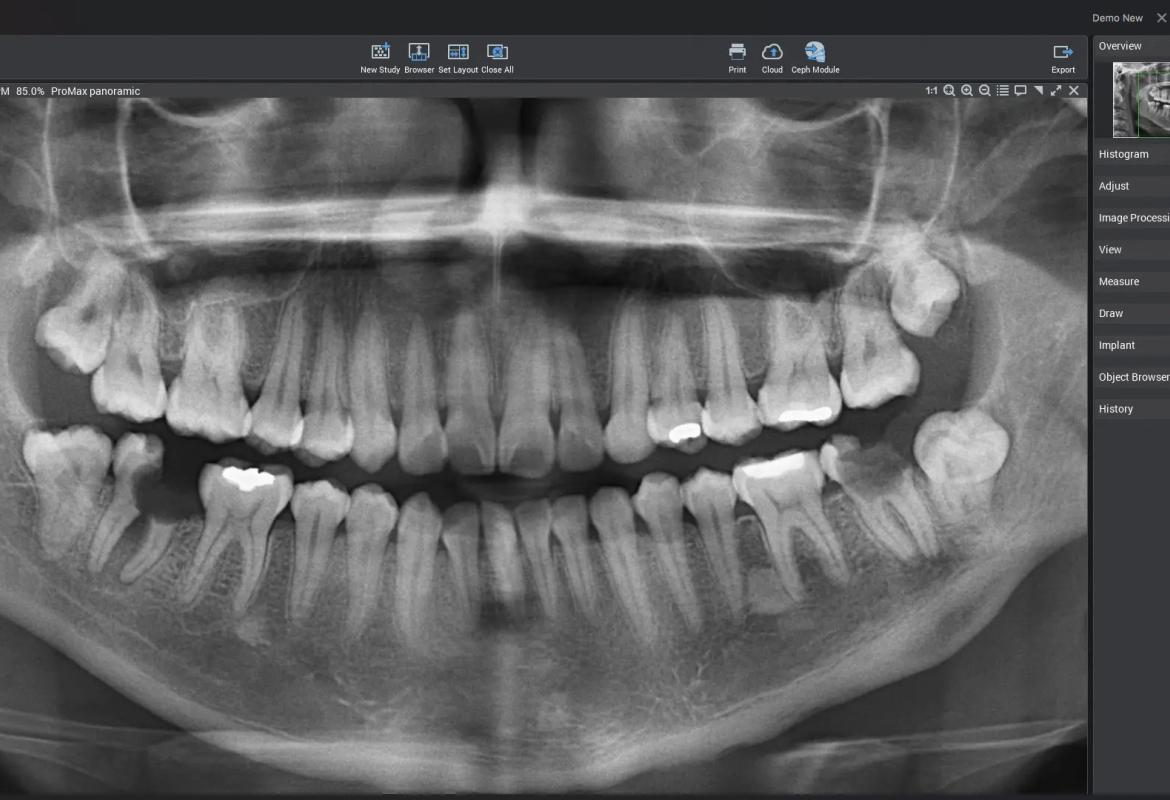
Task: Zoom out of the panoramic image
Action: pos(985,90)
